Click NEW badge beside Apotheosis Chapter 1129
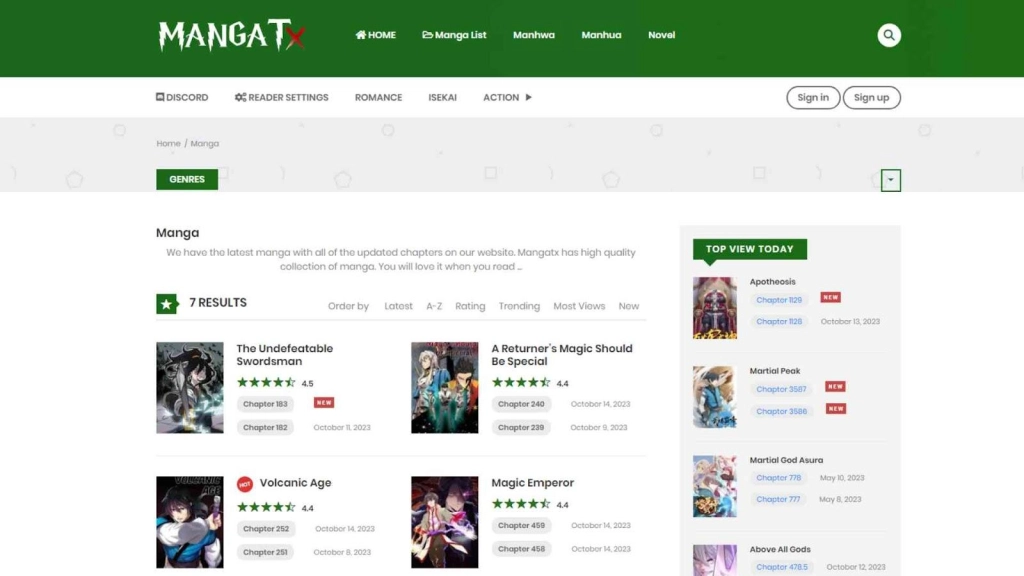 click(x=830, y=297)
